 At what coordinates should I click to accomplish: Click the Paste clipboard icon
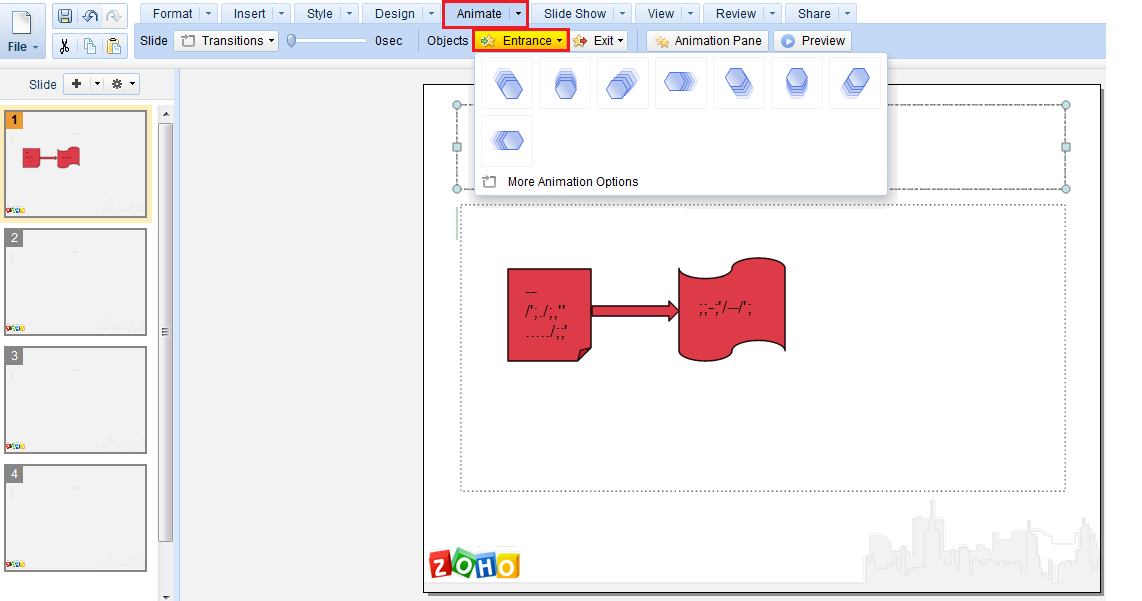114,47
